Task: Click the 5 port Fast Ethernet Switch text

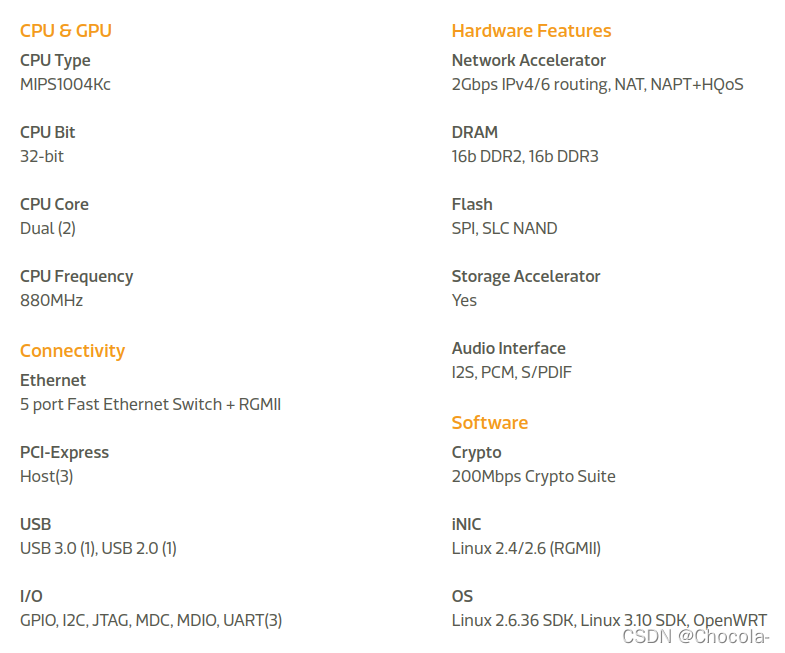Action: pos(150,404)
